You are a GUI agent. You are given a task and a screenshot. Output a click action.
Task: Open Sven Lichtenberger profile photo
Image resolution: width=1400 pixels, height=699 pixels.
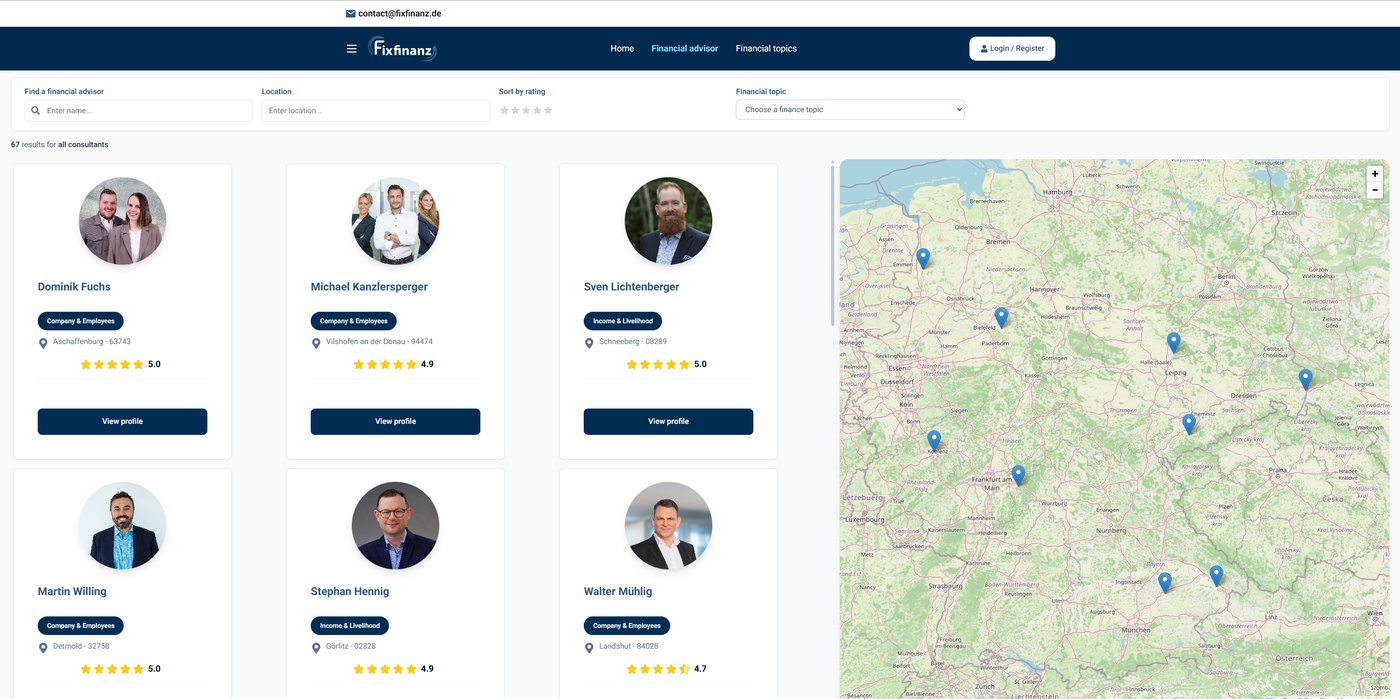click(x=668, y=221)
